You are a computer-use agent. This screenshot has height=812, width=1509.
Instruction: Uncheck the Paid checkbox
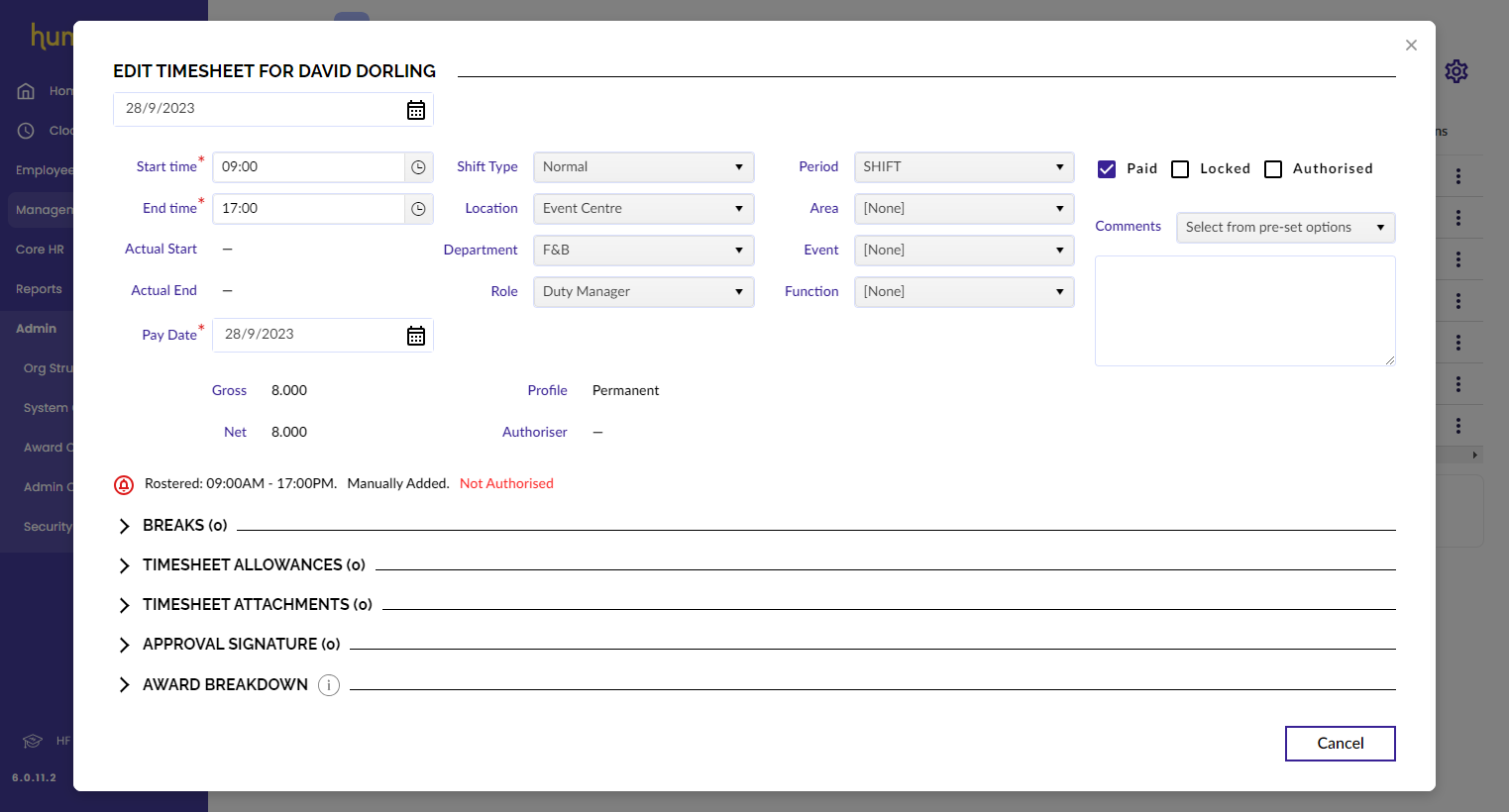[x=1106, y=168]
